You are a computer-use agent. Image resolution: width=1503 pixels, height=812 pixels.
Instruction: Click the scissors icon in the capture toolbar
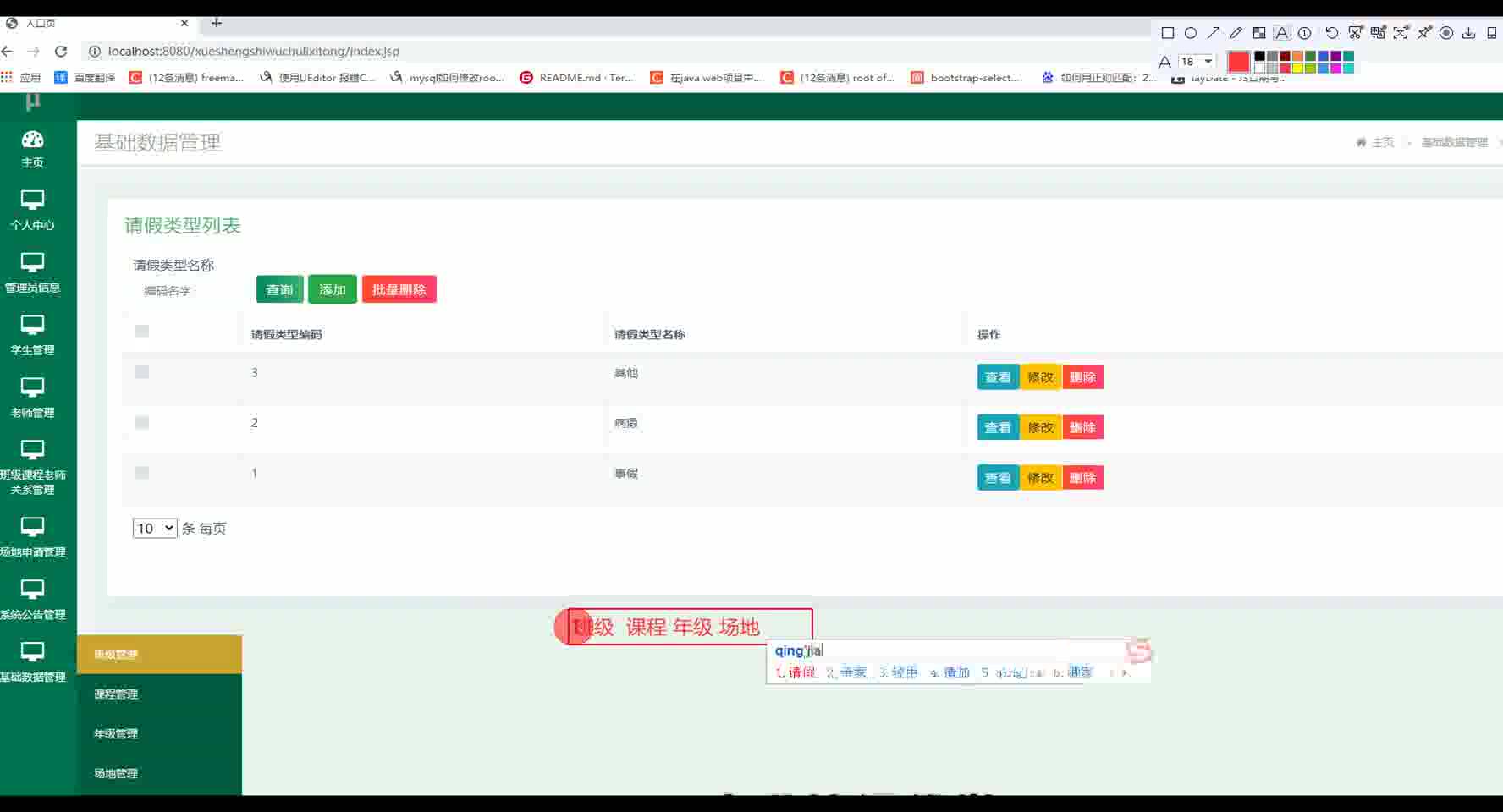[1355, 33]
